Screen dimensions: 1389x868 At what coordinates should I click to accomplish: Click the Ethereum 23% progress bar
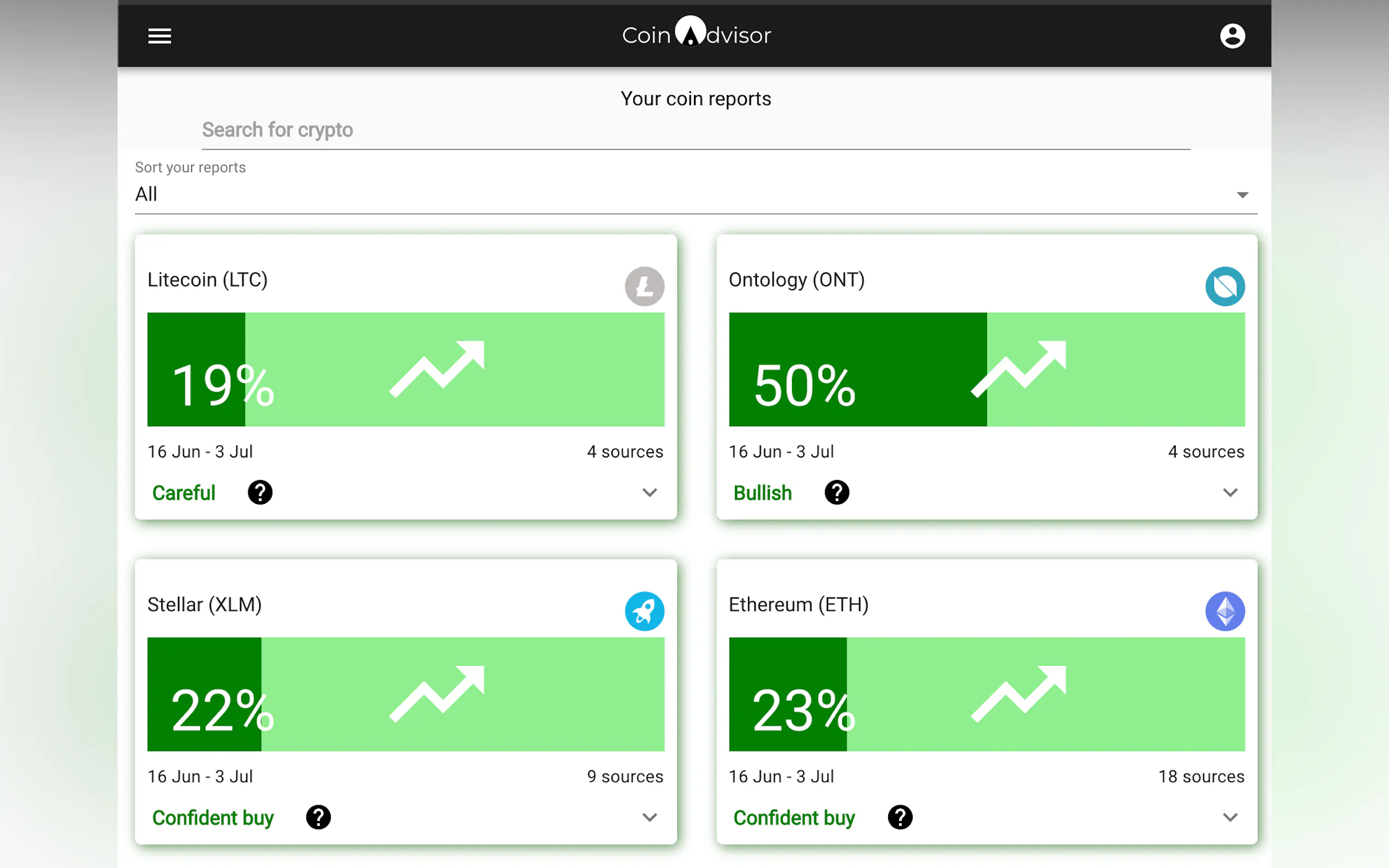(x=987, y=694)
